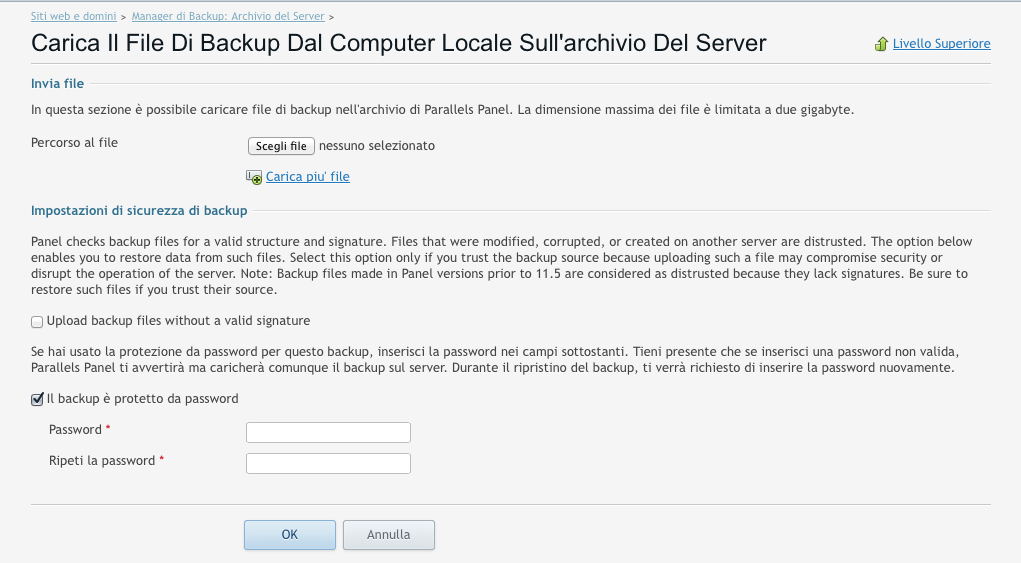Go to Siti web e domini breadcrumb
Viewport: 1021px width, 563px height.
74,16
